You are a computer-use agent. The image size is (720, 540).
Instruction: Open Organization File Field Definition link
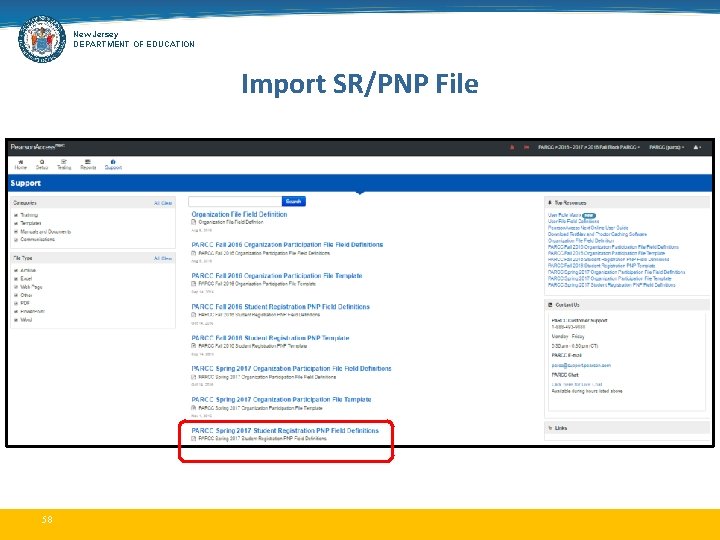coord(239,214)
